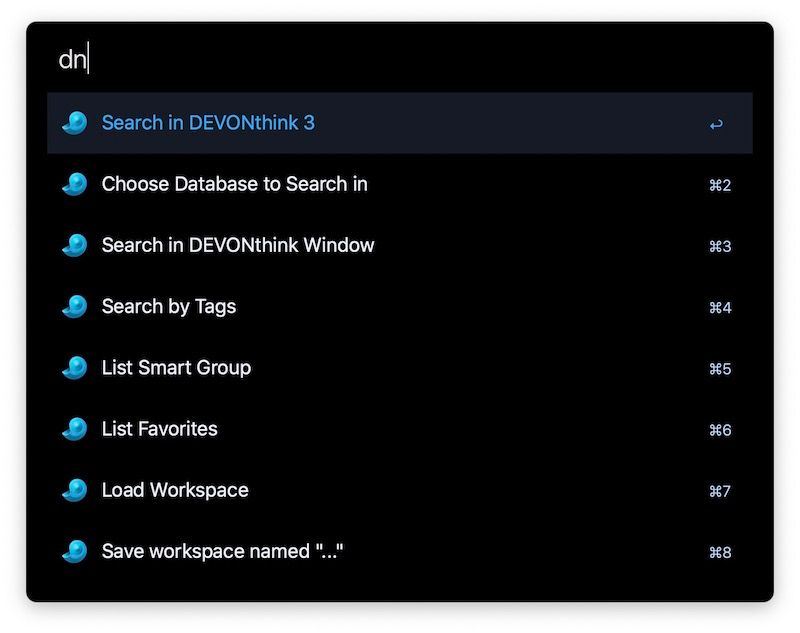Click DEVONthink icon beside List Favorites
The width and height of the screenshot is (800, 633).
click(75, 429)
